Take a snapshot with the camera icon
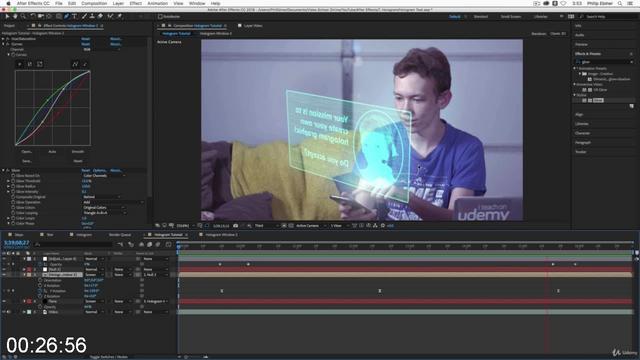This screenshot has width=640, height=360. point(236,225)
